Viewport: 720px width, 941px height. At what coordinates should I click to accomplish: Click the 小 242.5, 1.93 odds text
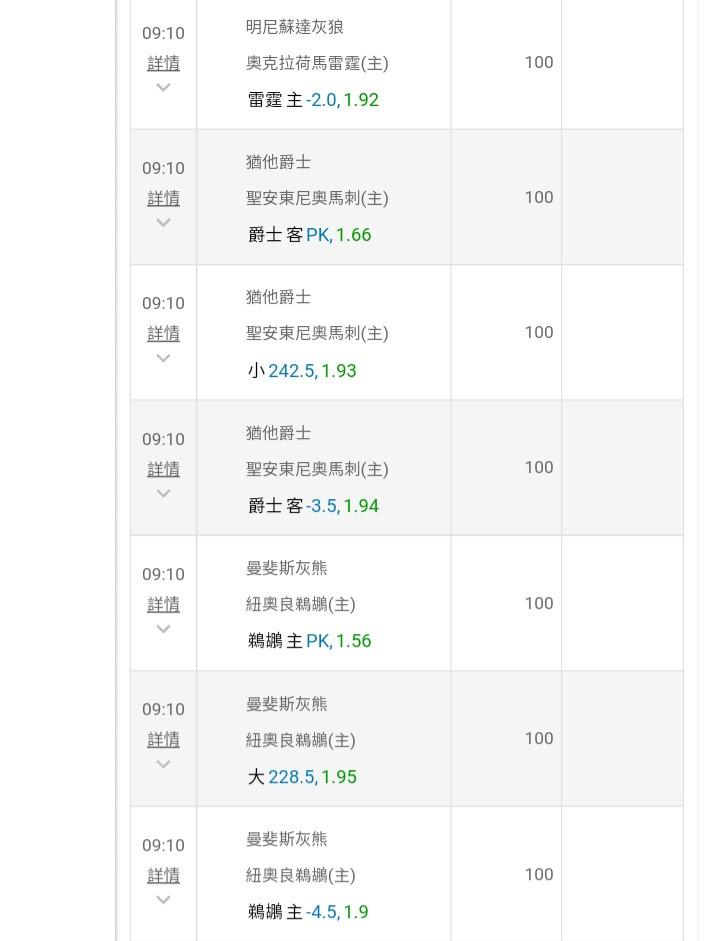coord(302,371)
